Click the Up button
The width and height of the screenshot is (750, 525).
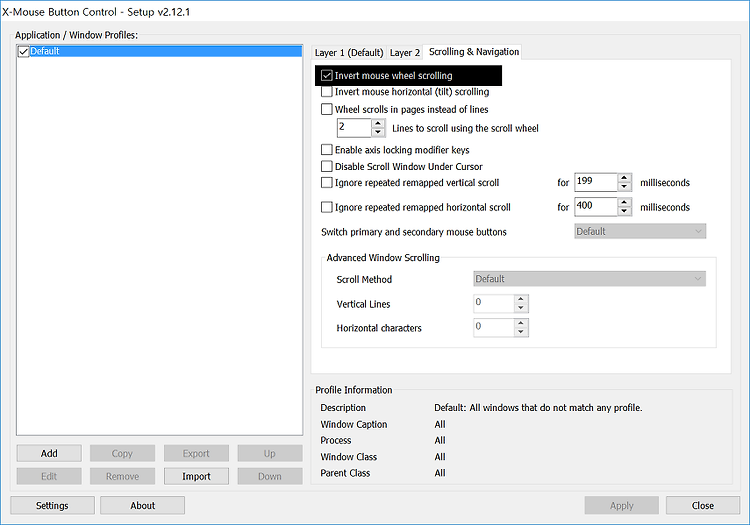pos(270,453)
